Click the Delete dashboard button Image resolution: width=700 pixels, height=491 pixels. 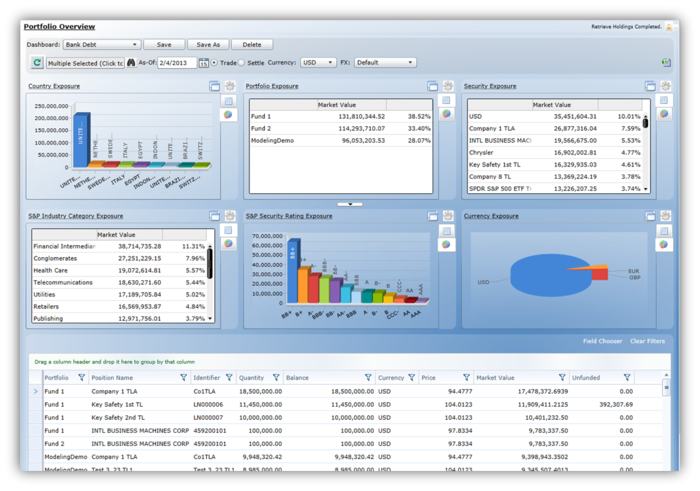pyautogui.click(x=252, y=45)
